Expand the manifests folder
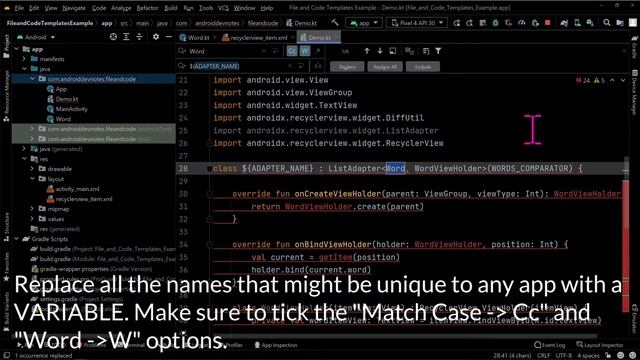640x360 pixels. (24, 59)
